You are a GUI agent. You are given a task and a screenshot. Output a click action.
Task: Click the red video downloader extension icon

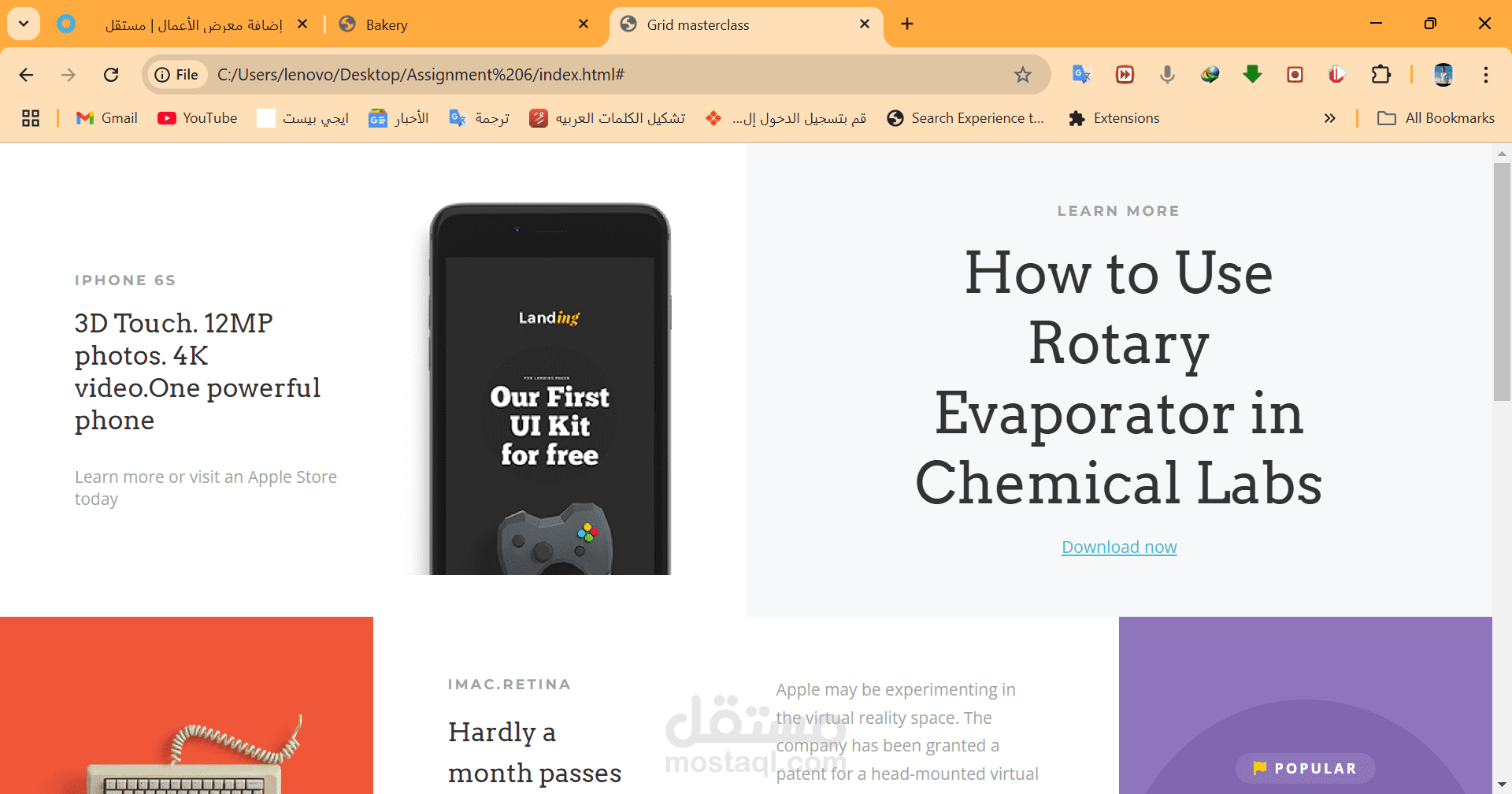(1125, 75)
